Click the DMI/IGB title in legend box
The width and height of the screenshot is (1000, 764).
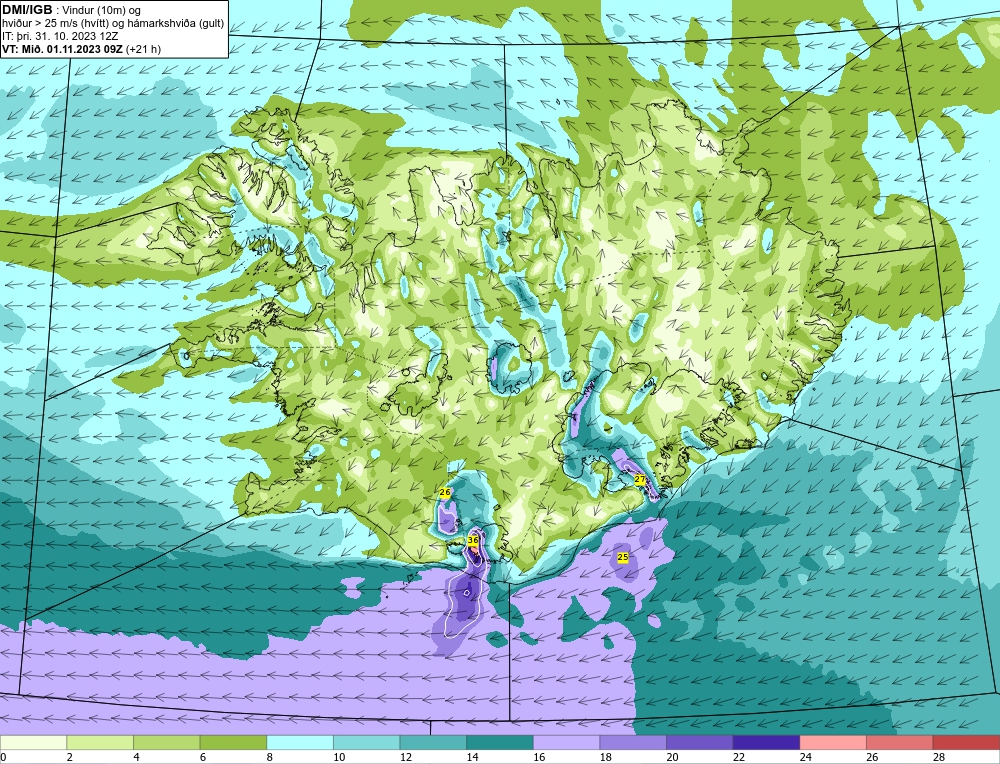(27, 10)
